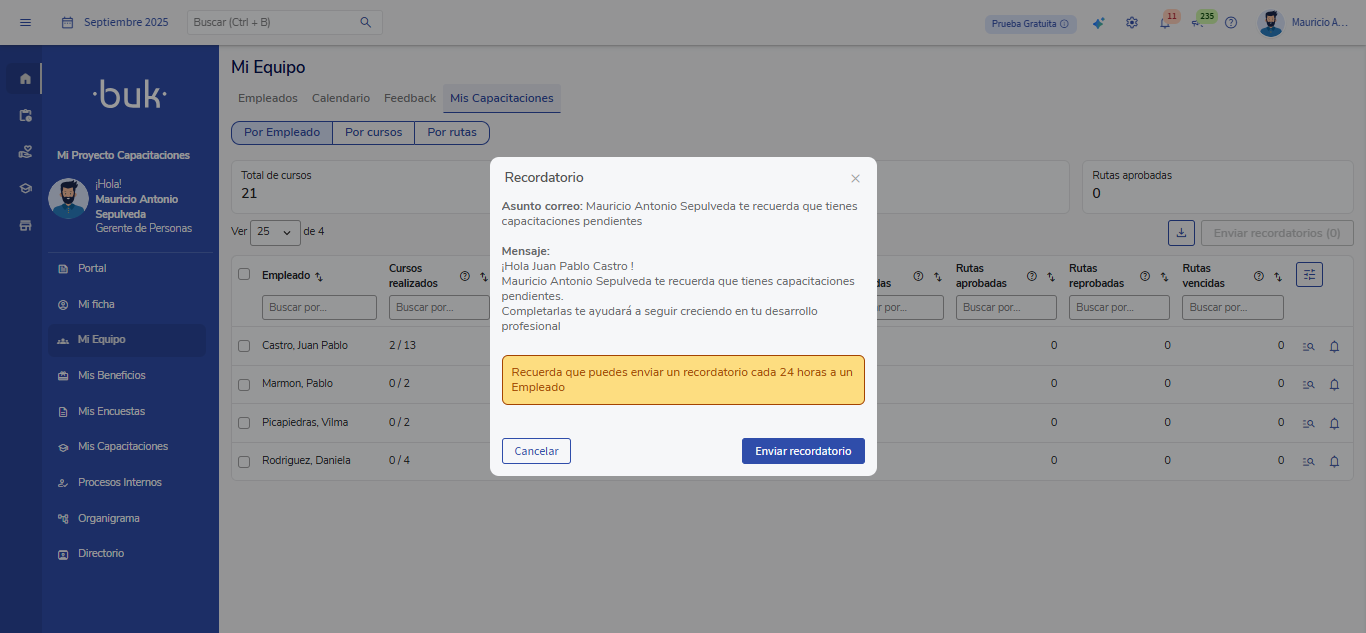
Task: Open the Septiembre 2025 date picker
Action: pyautogui.click(x=115, y=22)
